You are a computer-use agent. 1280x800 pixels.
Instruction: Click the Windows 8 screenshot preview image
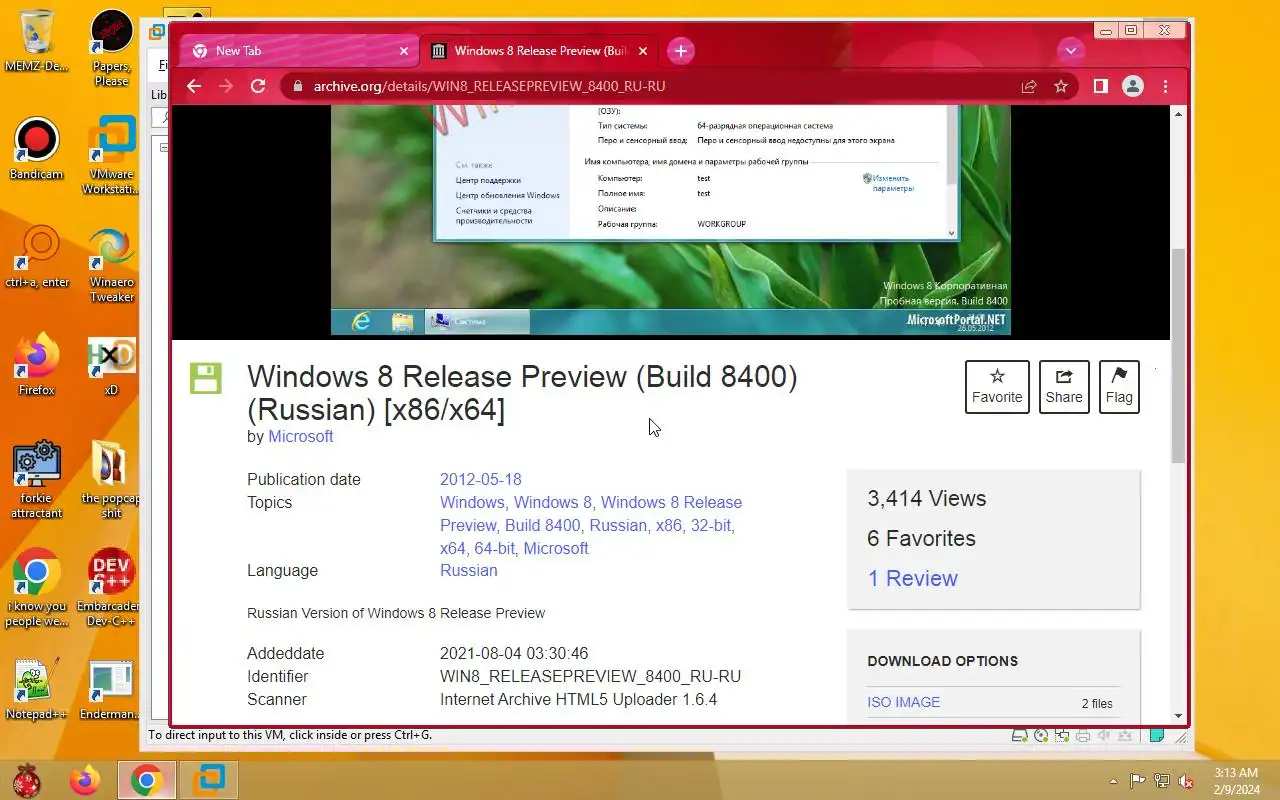[x=671, y=220]
